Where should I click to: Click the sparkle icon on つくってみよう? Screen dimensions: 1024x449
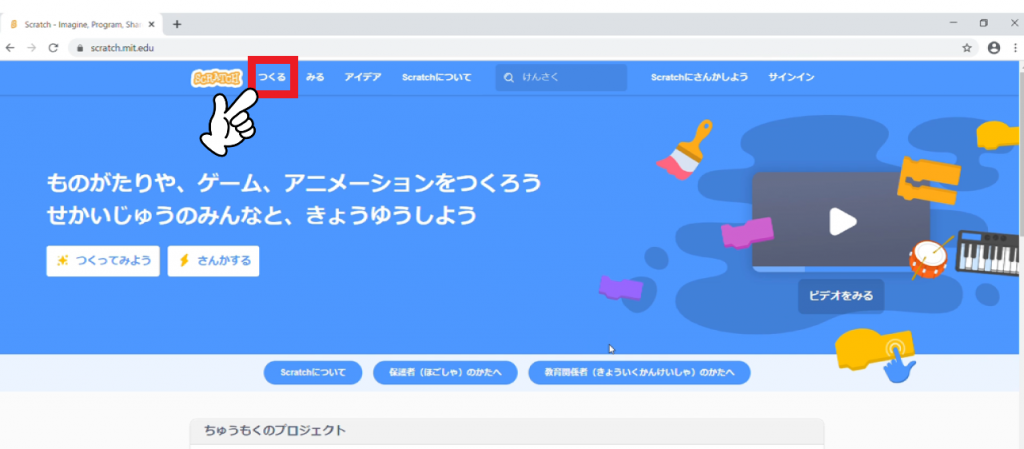pyautogui.click(x=63, y=261)
